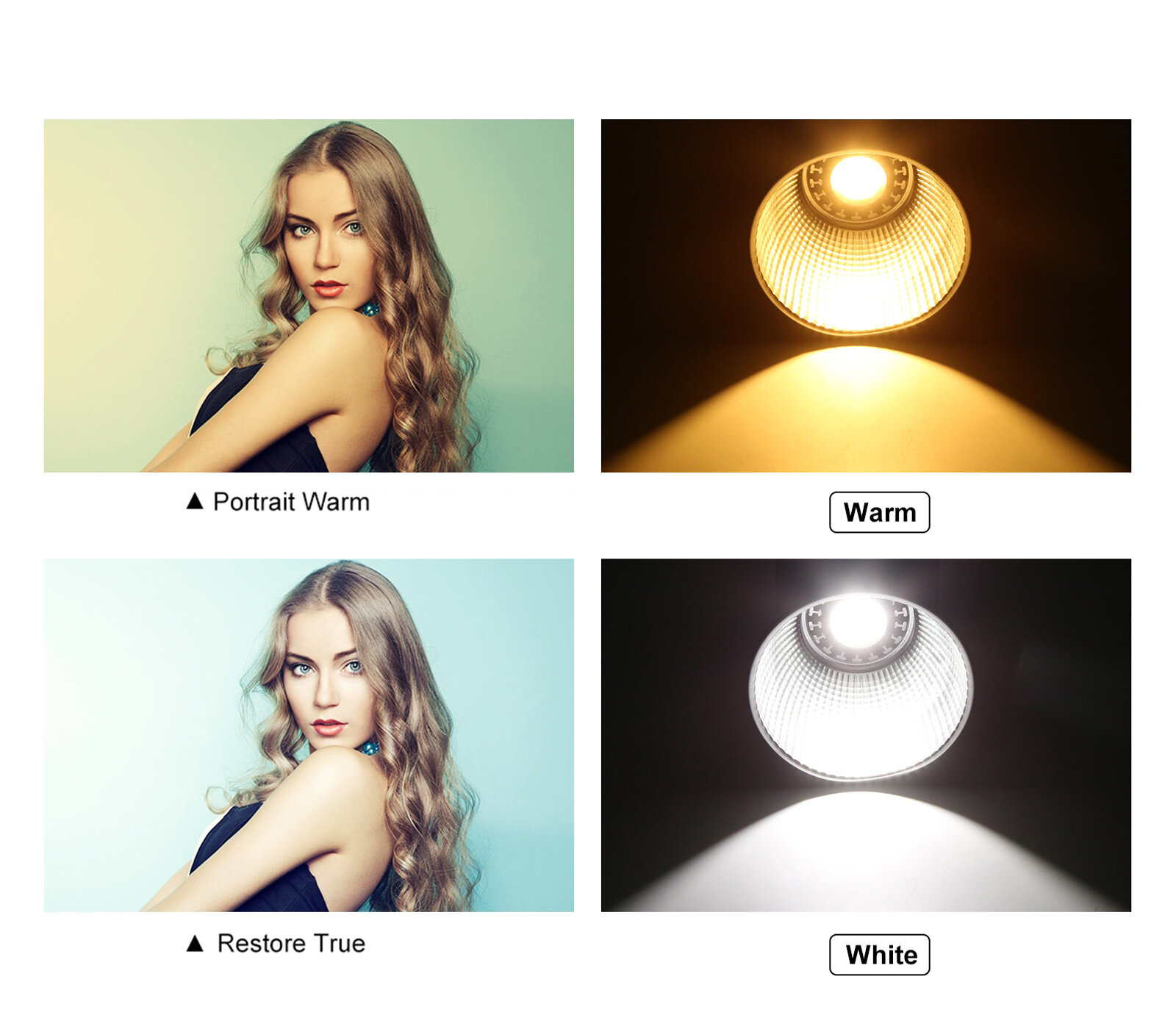
Task: Select the Restore True caption text
Action: [291, 943]
